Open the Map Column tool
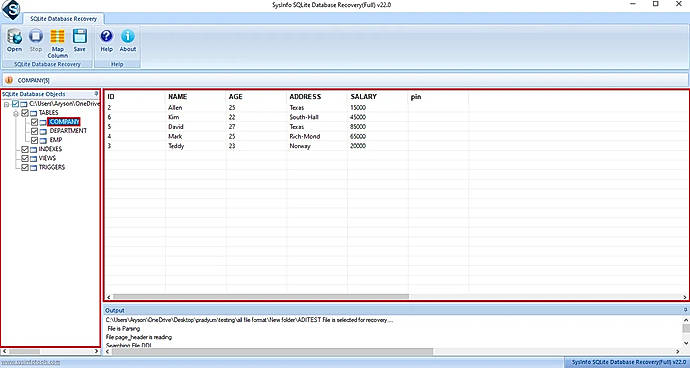 click(57, 37)
